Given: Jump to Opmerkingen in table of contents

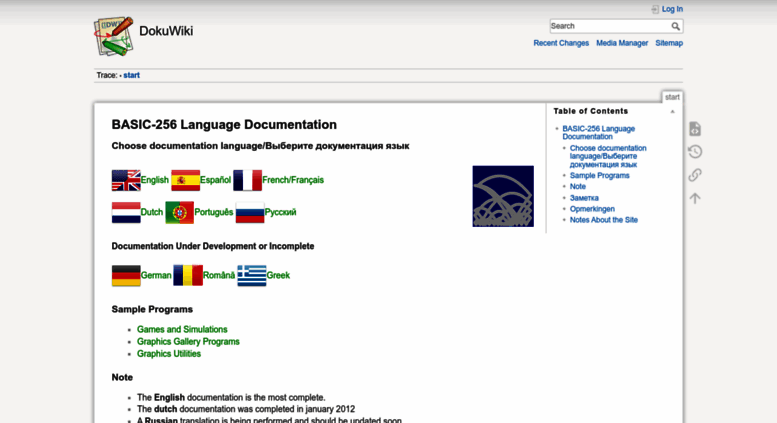Looking at the screenshot, I should coord(592,209).
